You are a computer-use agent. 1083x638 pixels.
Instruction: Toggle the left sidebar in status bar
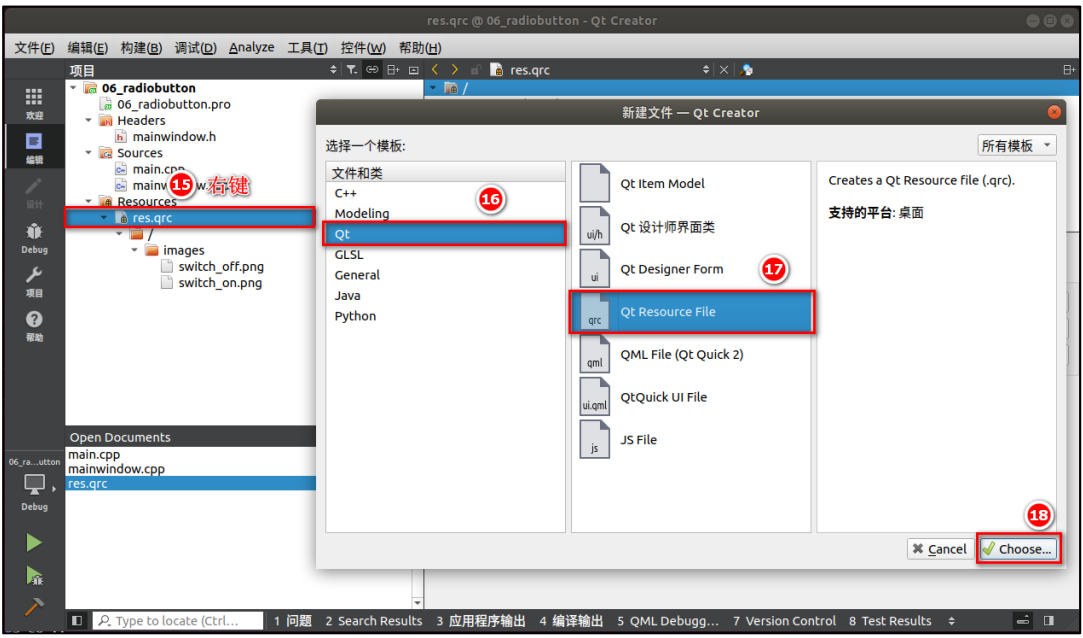point(77,621)
